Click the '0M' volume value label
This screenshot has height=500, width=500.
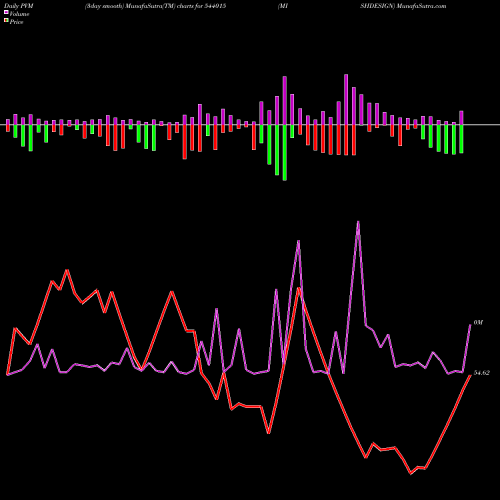(478, 323)
